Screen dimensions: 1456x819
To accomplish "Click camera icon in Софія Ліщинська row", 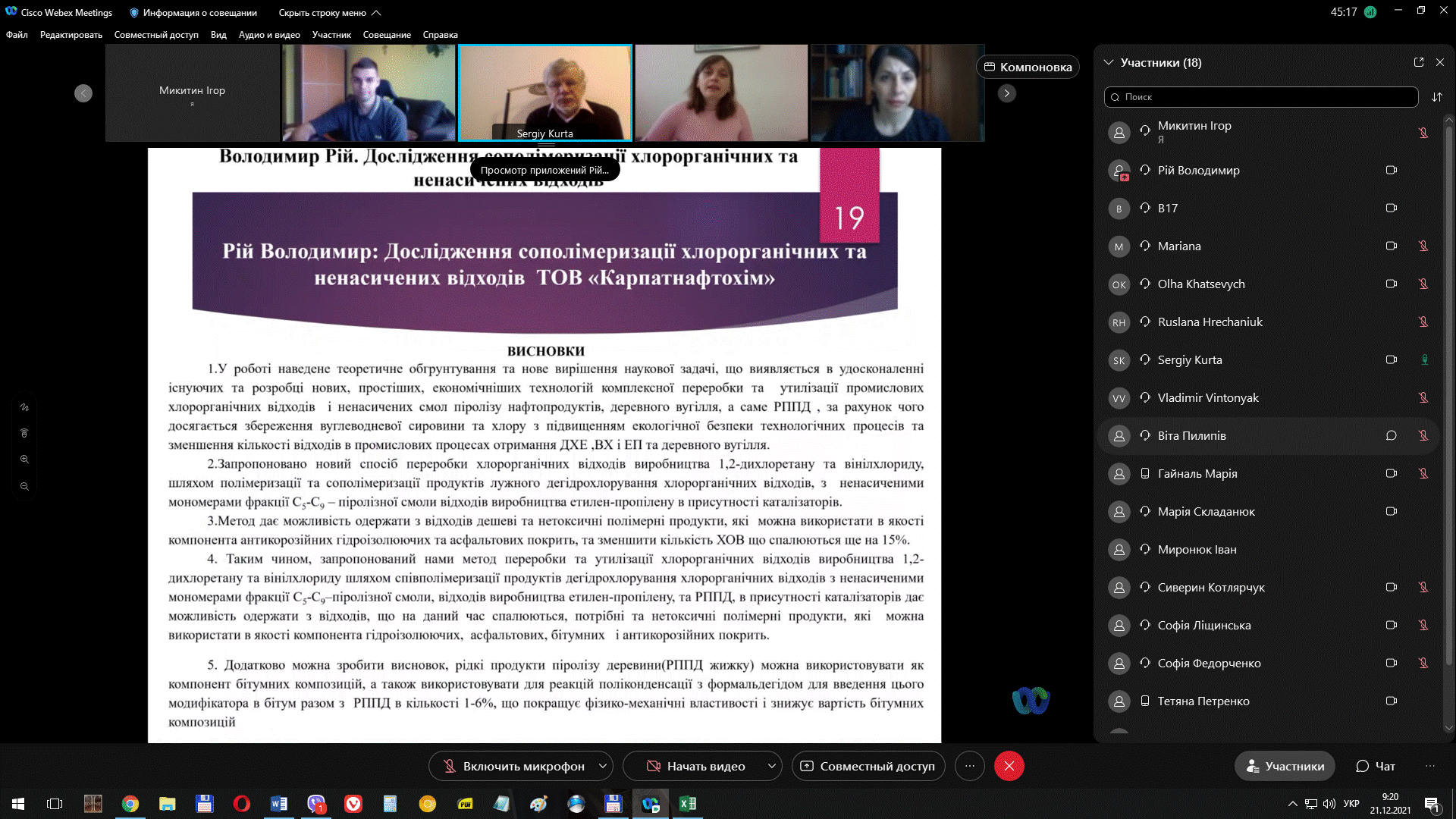I will (x=1392, y=625).
